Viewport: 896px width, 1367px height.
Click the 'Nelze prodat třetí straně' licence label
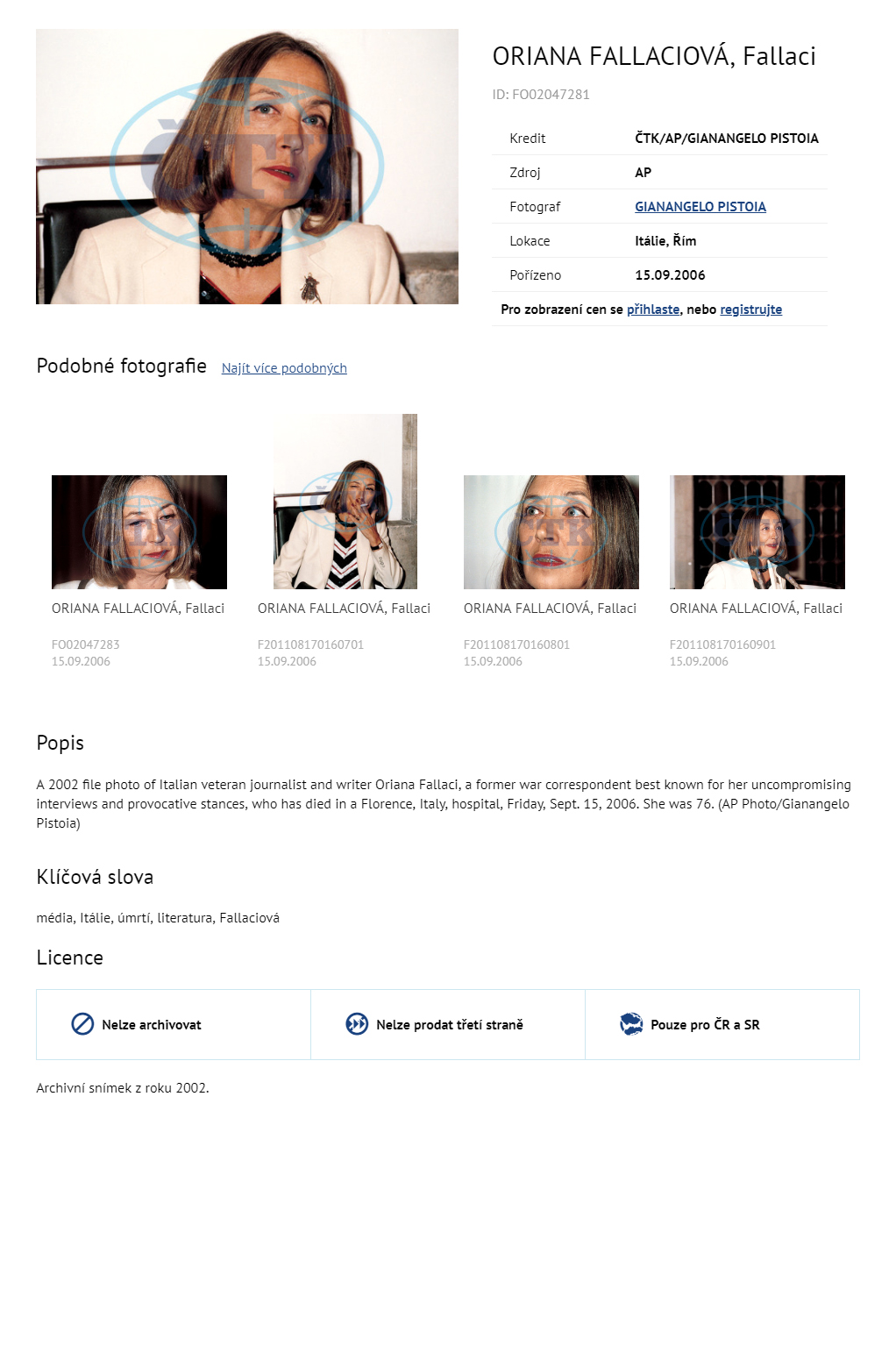click(x=450, y=1025)
